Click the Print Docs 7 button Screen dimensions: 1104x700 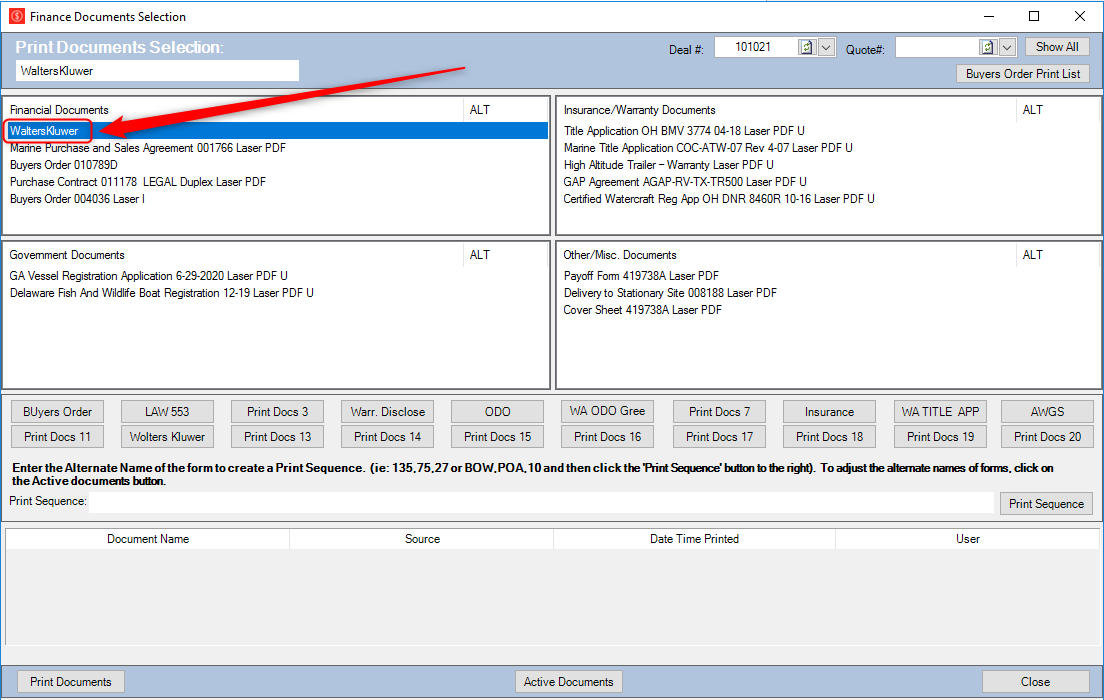[x=719, y=411]
